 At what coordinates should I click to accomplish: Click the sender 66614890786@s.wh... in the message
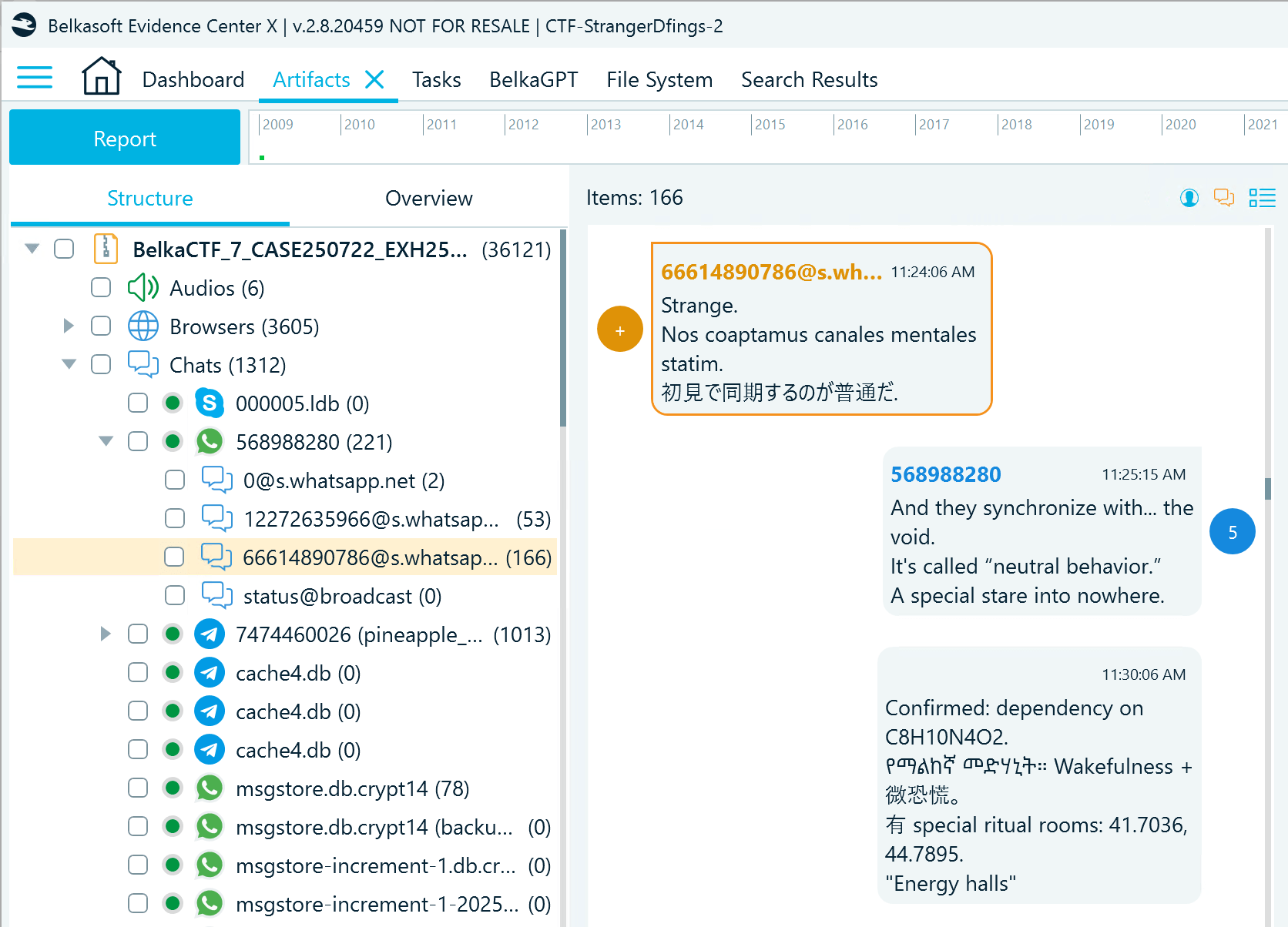coord(771,272)
